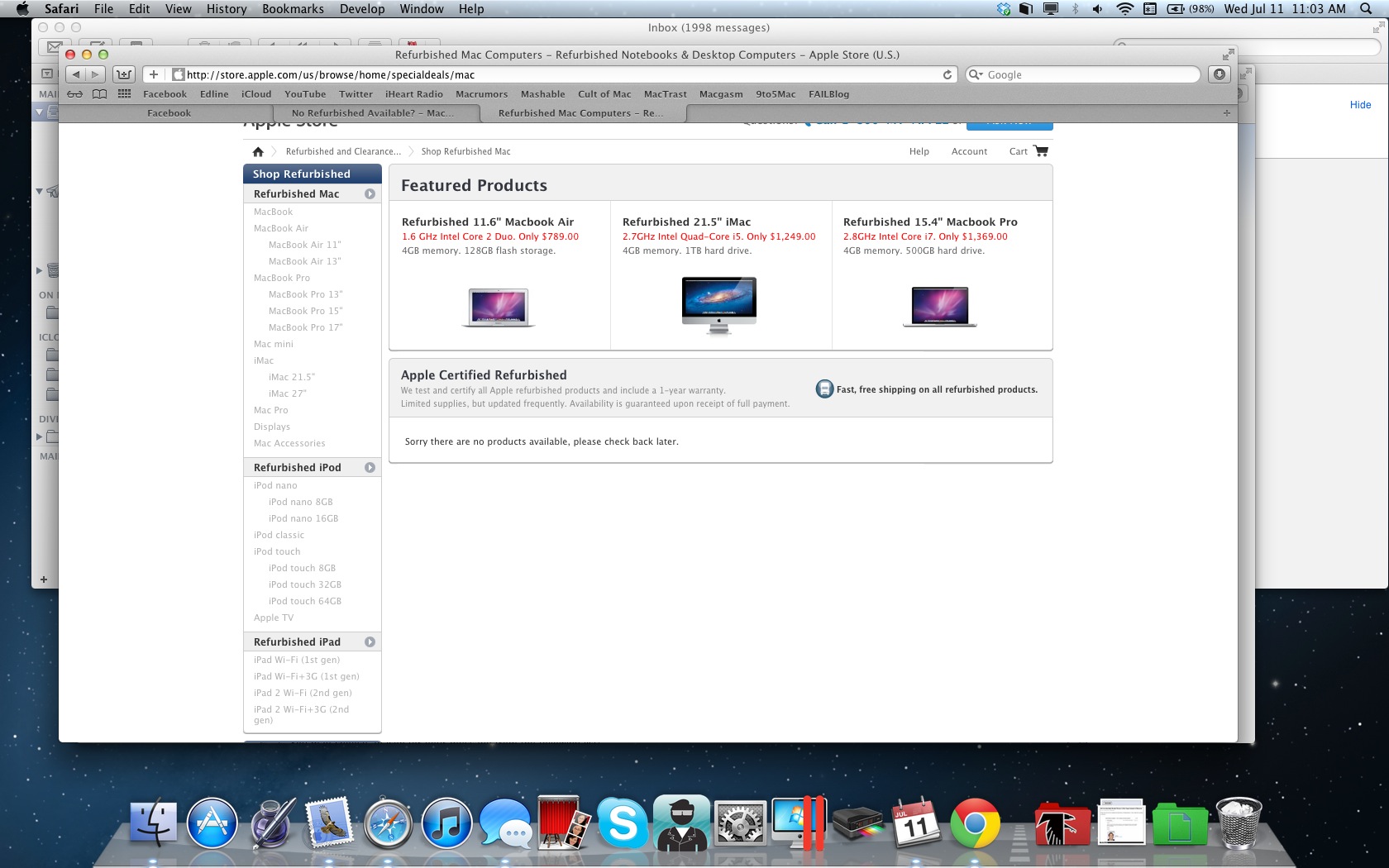This screenshot has width=1389, height=868.
Task: Open the Account link
Action: 969,151
